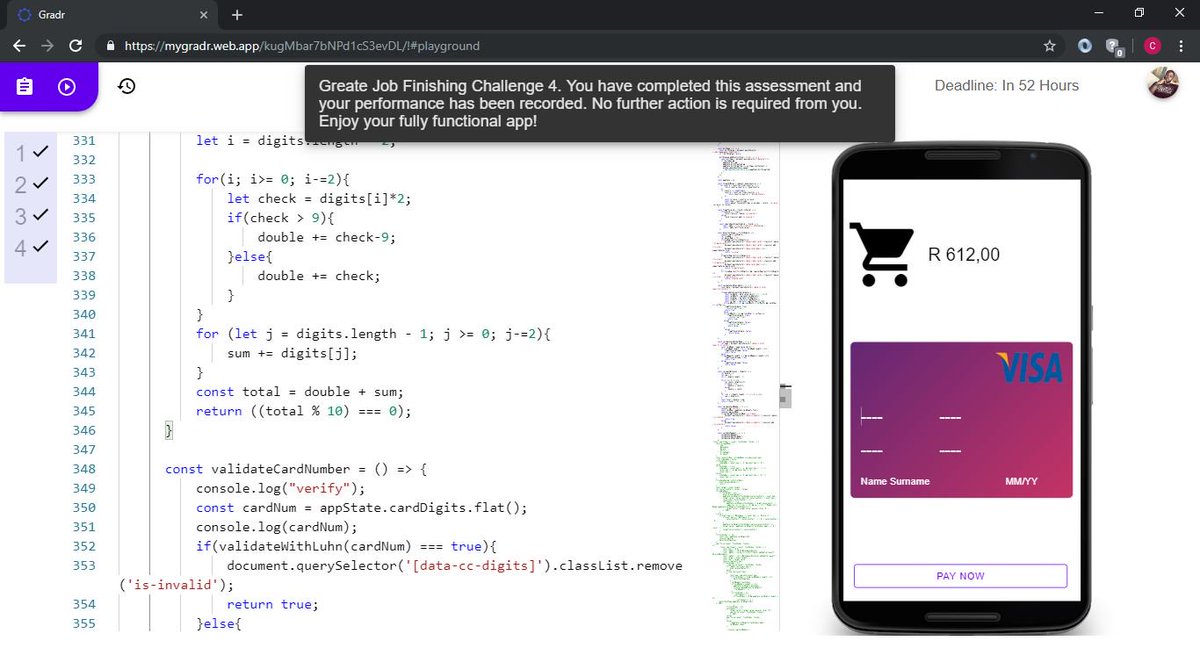Screen dimensions: 1200x648
Task: Select challenge step 1
Action: coord(32,153)
